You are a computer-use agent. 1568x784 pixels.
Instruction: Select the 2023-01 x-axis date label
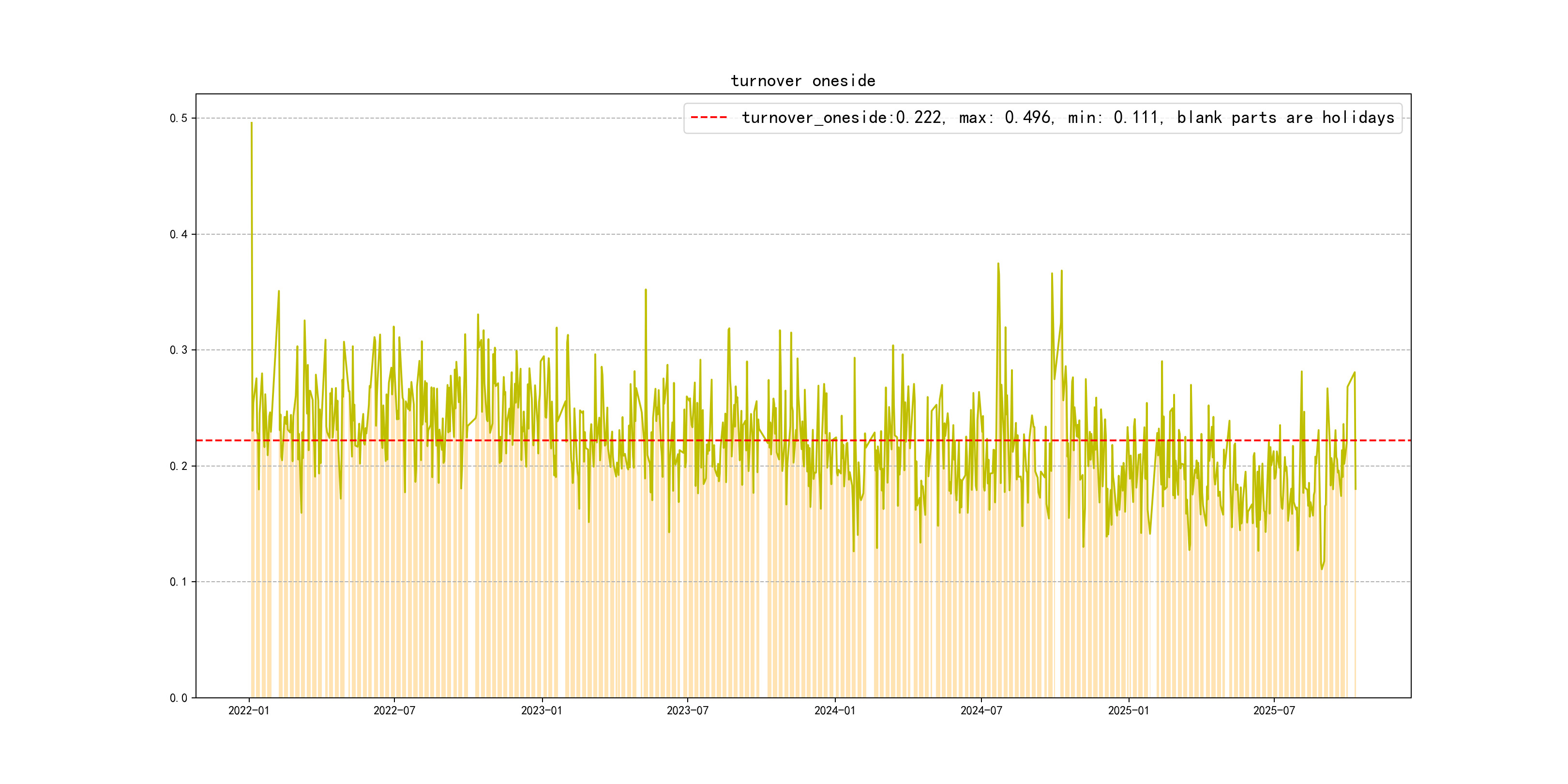point(541,710)
